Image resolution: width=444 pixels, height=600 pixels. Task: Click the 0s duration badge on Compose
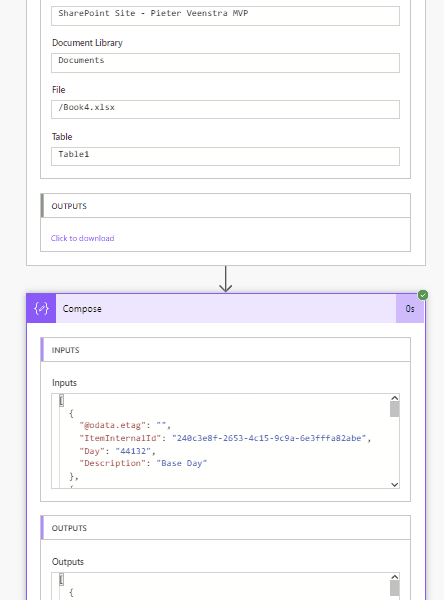[410, 308]
